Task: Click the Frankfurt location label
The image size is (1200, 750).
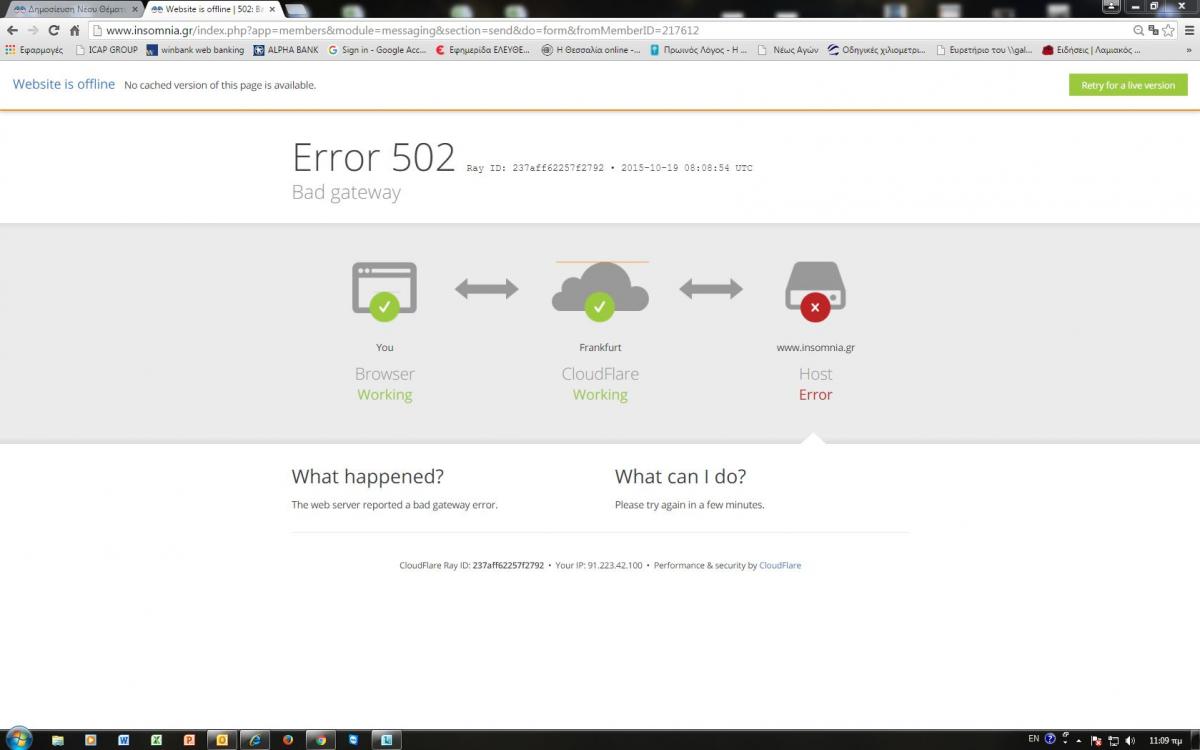Action: 600,348
